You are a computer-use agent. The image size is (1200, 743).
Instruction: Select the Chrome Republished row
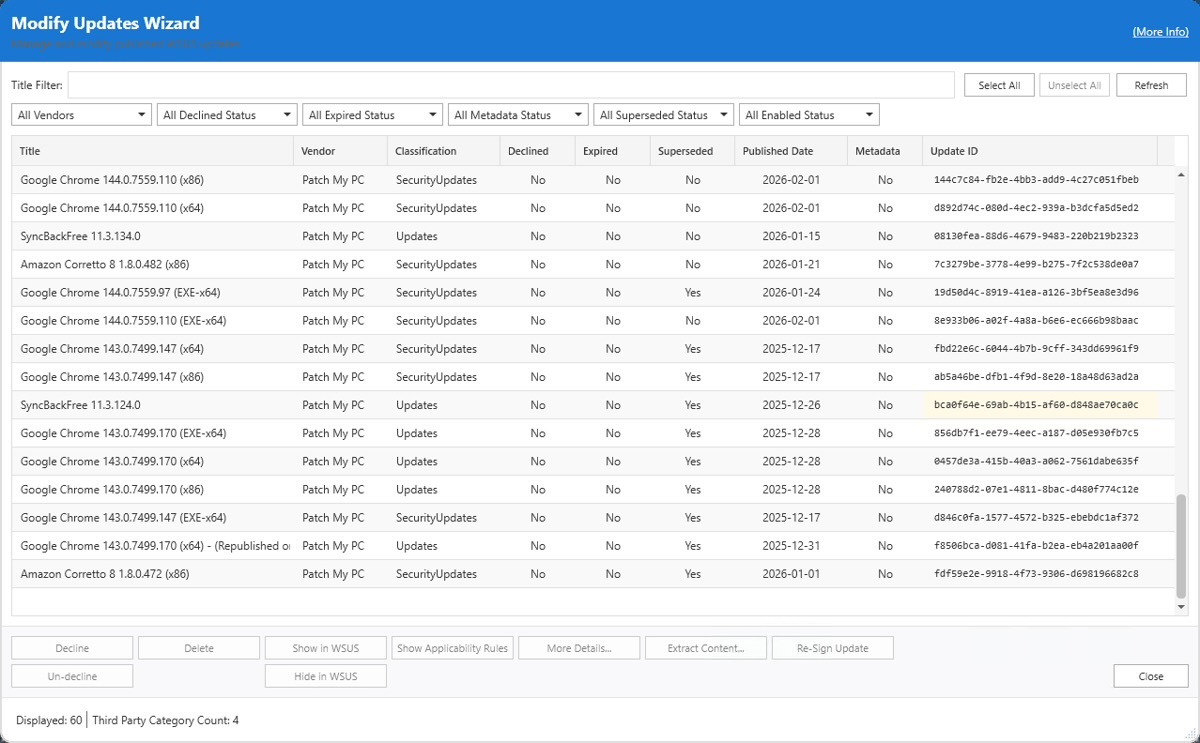click(x=593, y=546)
